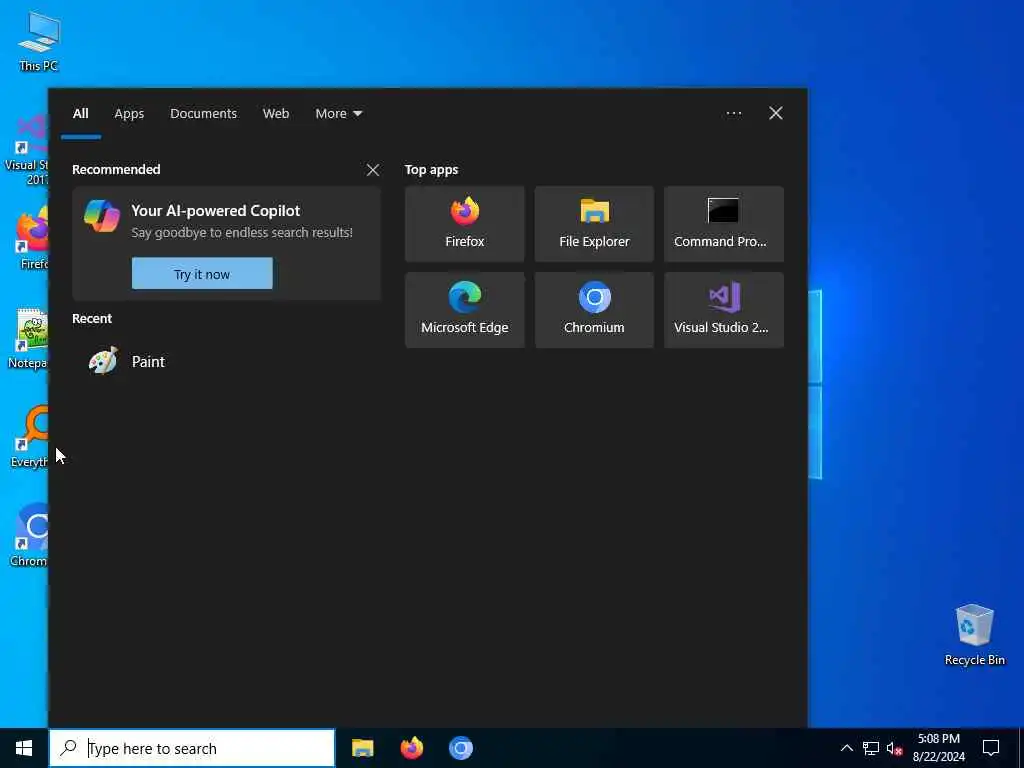Open Chromium tile in Top apps
Viewport: 1024px width, 768px height.
coord(594,310)
